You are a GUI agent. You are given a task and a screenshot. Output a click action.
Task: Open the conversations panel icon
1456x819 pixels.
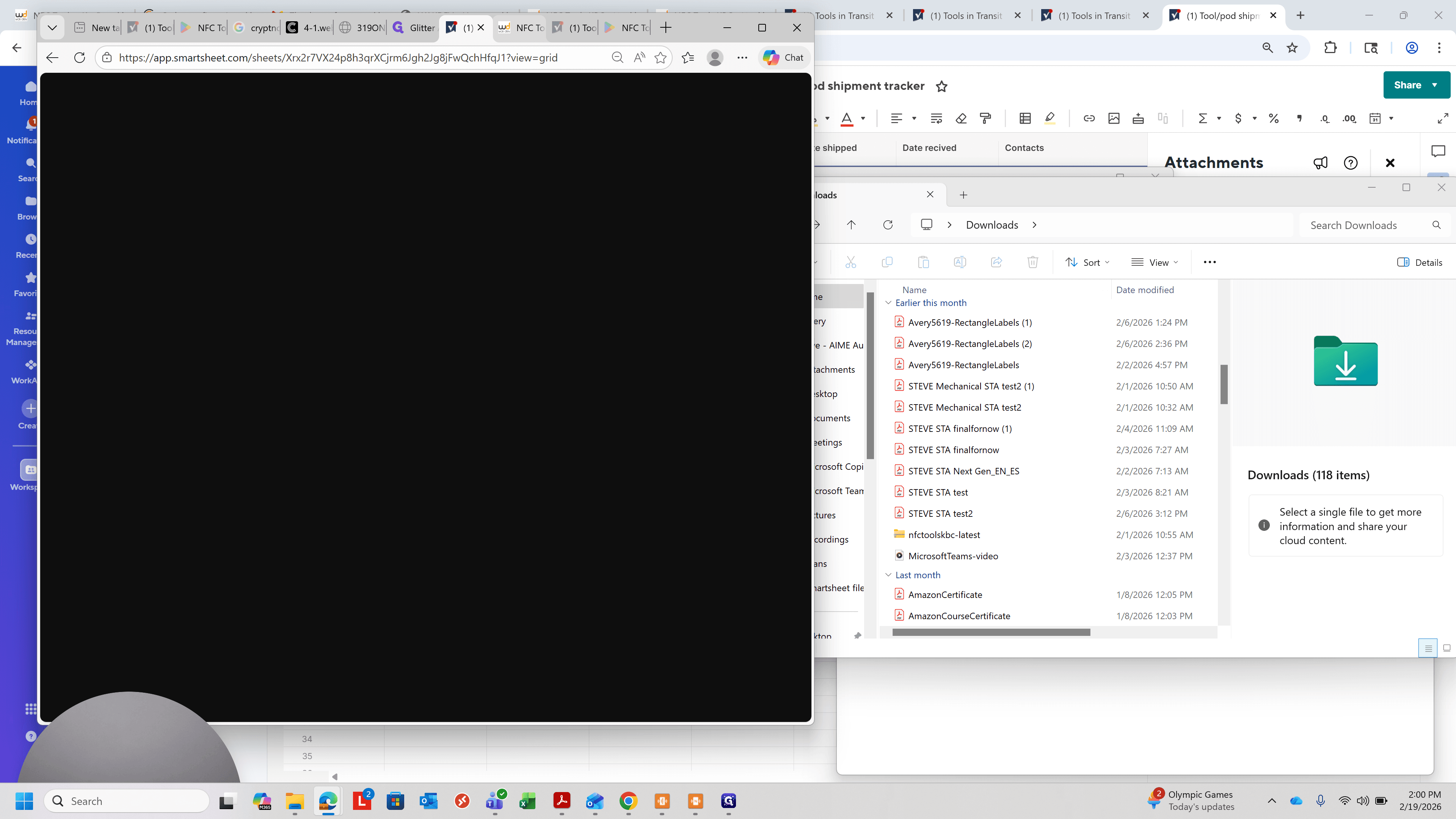click(1438, 151)
